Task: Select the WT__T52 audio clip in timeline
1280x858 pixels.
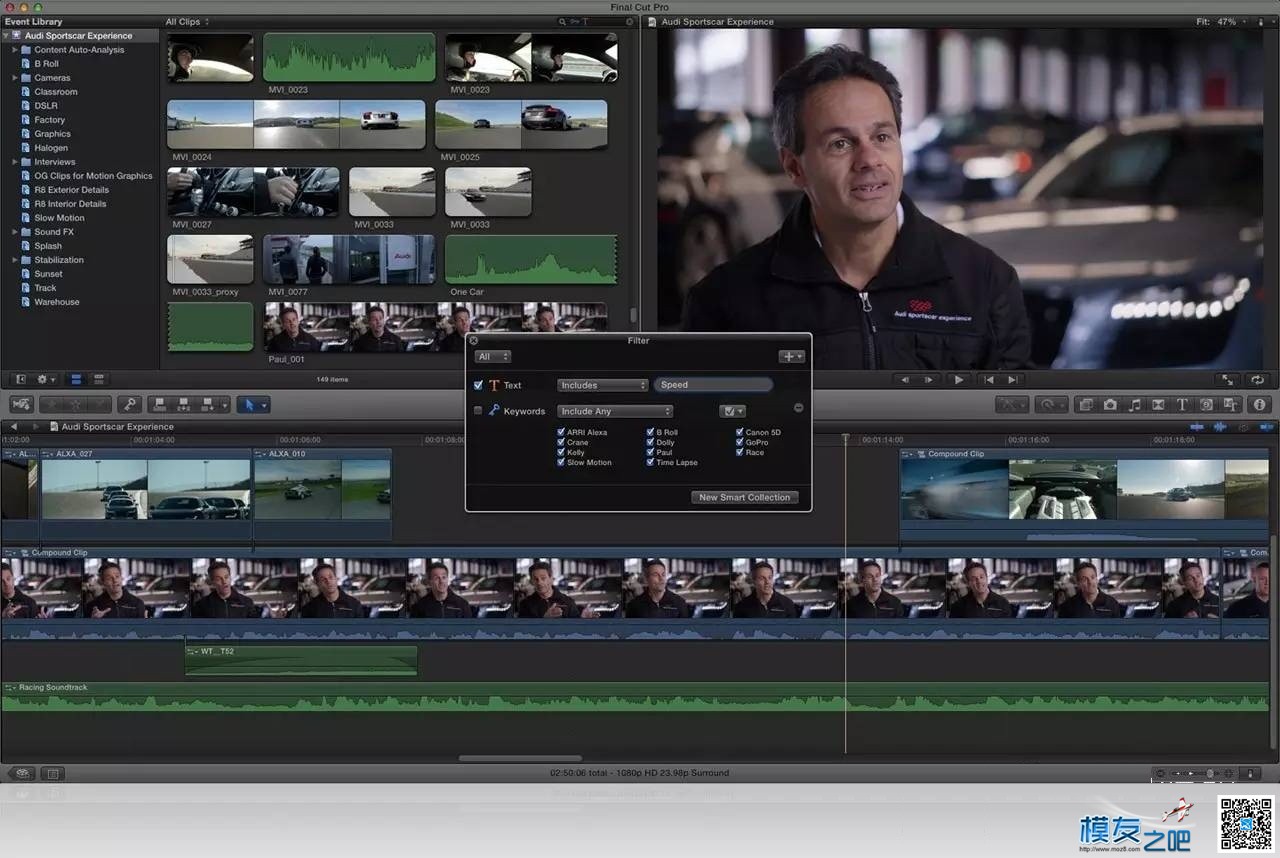Action: coord(301,660)
